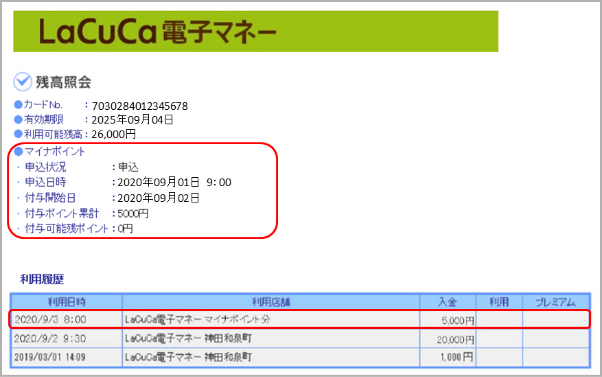Select 2020年09月01日 9:00 application datetime
This screenshot has height=377, width=602.
(x=175, y=182)
